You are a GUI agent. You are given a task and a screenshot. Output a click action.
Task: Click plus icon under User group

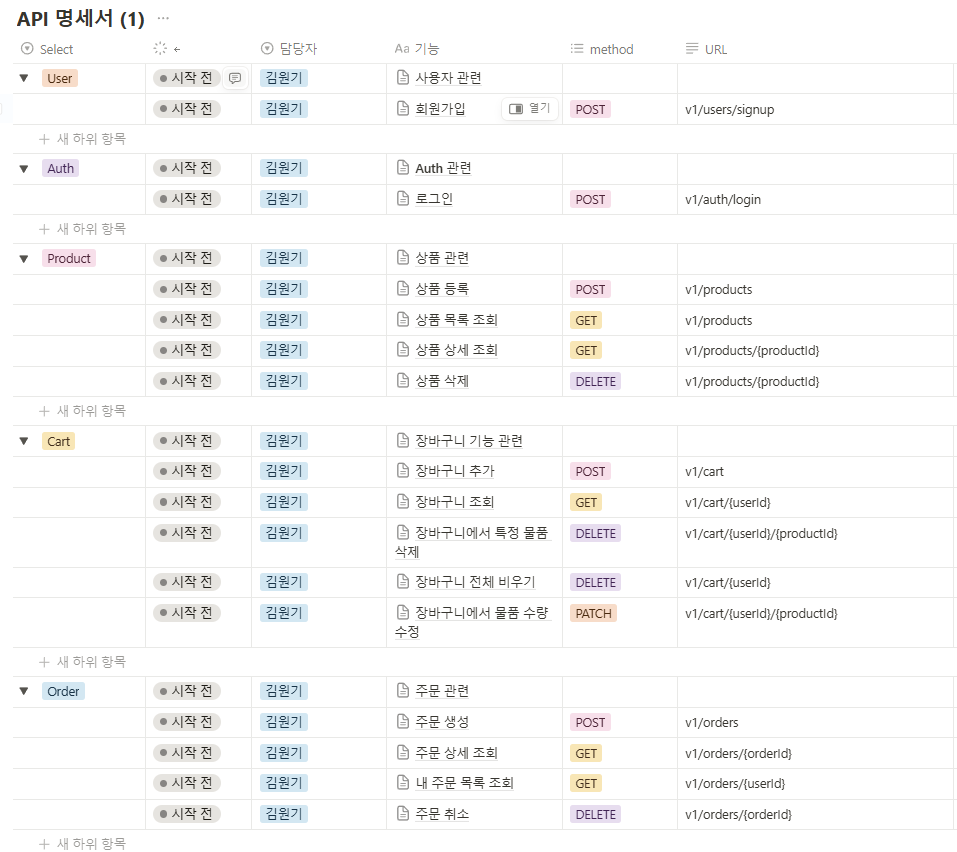(44, 139)
